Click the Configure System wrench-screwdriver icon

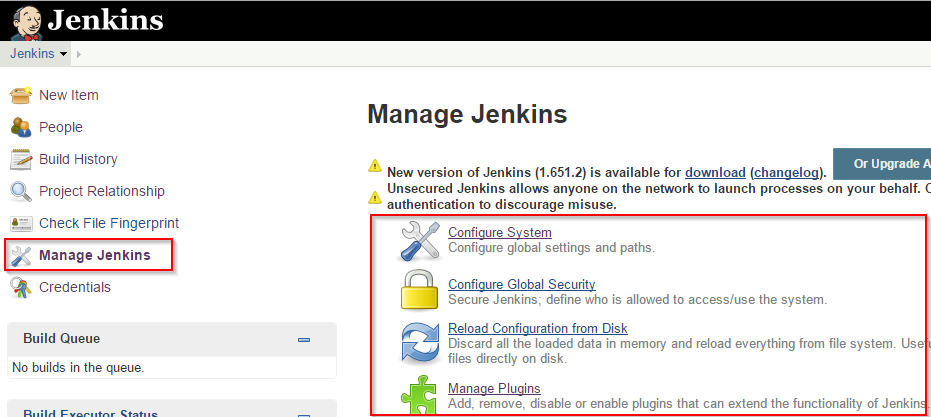[x=420, y=240]
